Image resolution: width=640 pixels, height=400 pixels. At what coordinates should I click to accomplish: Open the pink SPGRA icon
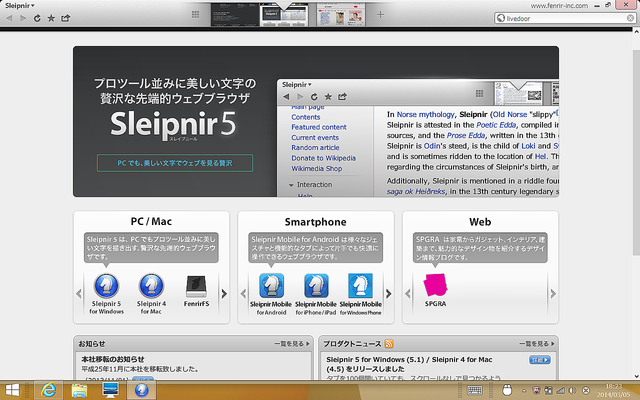pos(435,286)
